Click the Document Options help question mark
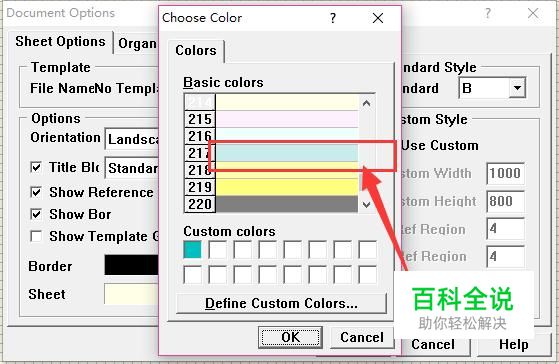 [x=488, y=14]
